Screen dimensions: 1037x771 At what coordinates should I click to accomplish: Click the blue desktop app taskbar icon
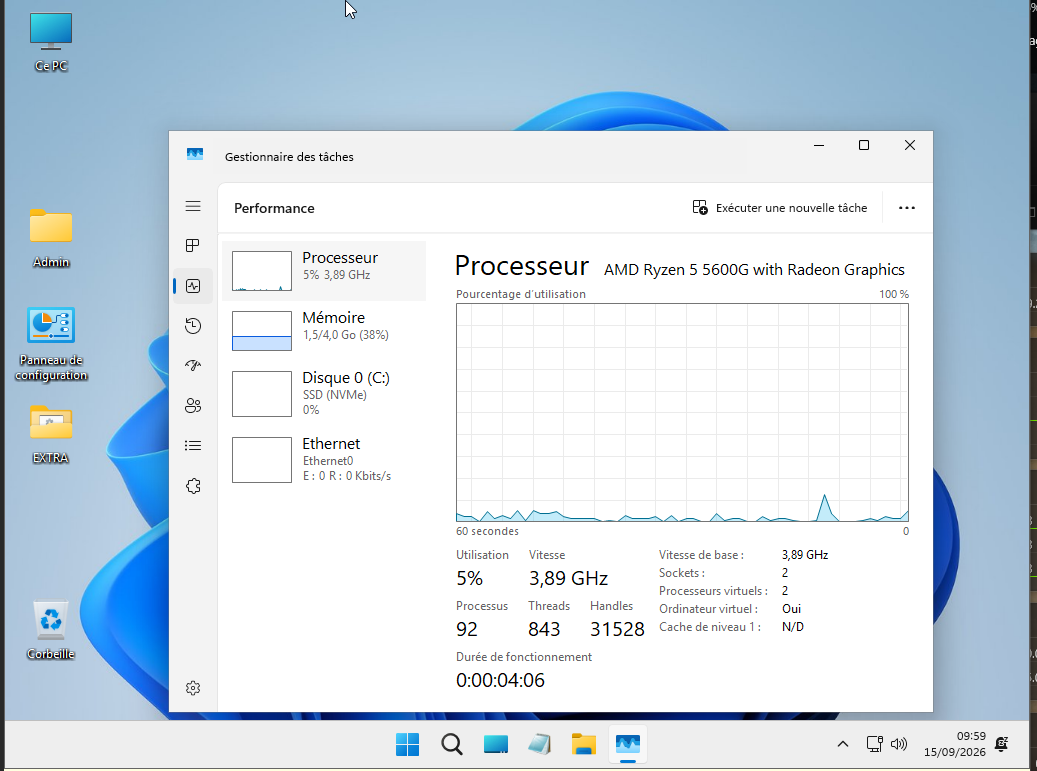(x=496, y=745)
